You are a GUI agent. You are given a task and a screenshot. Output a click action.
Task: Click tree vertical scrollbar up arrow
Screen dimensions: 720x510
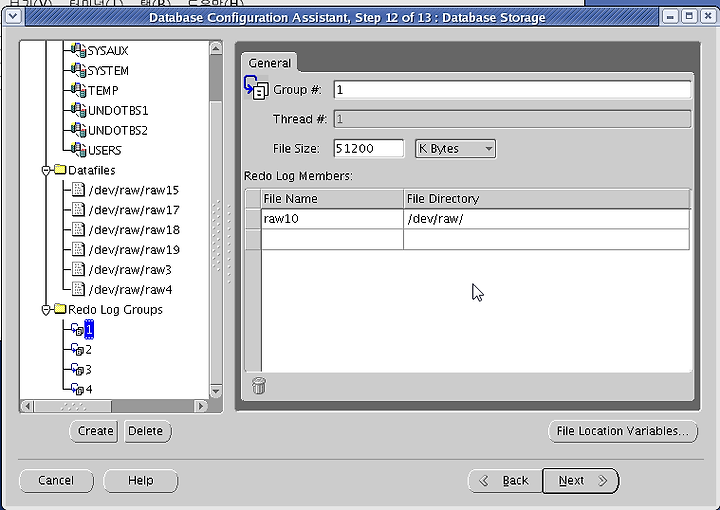(x=216, y=48)
